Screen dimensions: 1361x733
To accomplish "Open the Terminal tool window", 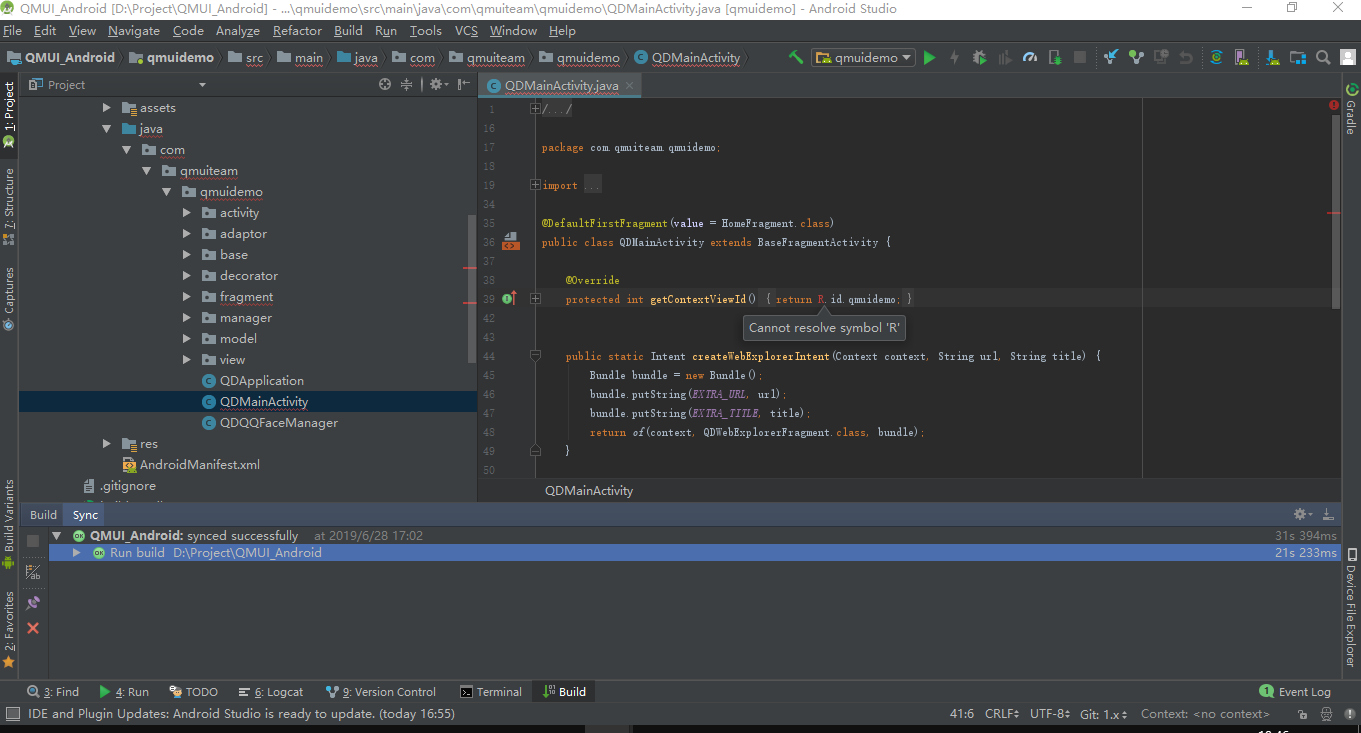I will point(490,691).
